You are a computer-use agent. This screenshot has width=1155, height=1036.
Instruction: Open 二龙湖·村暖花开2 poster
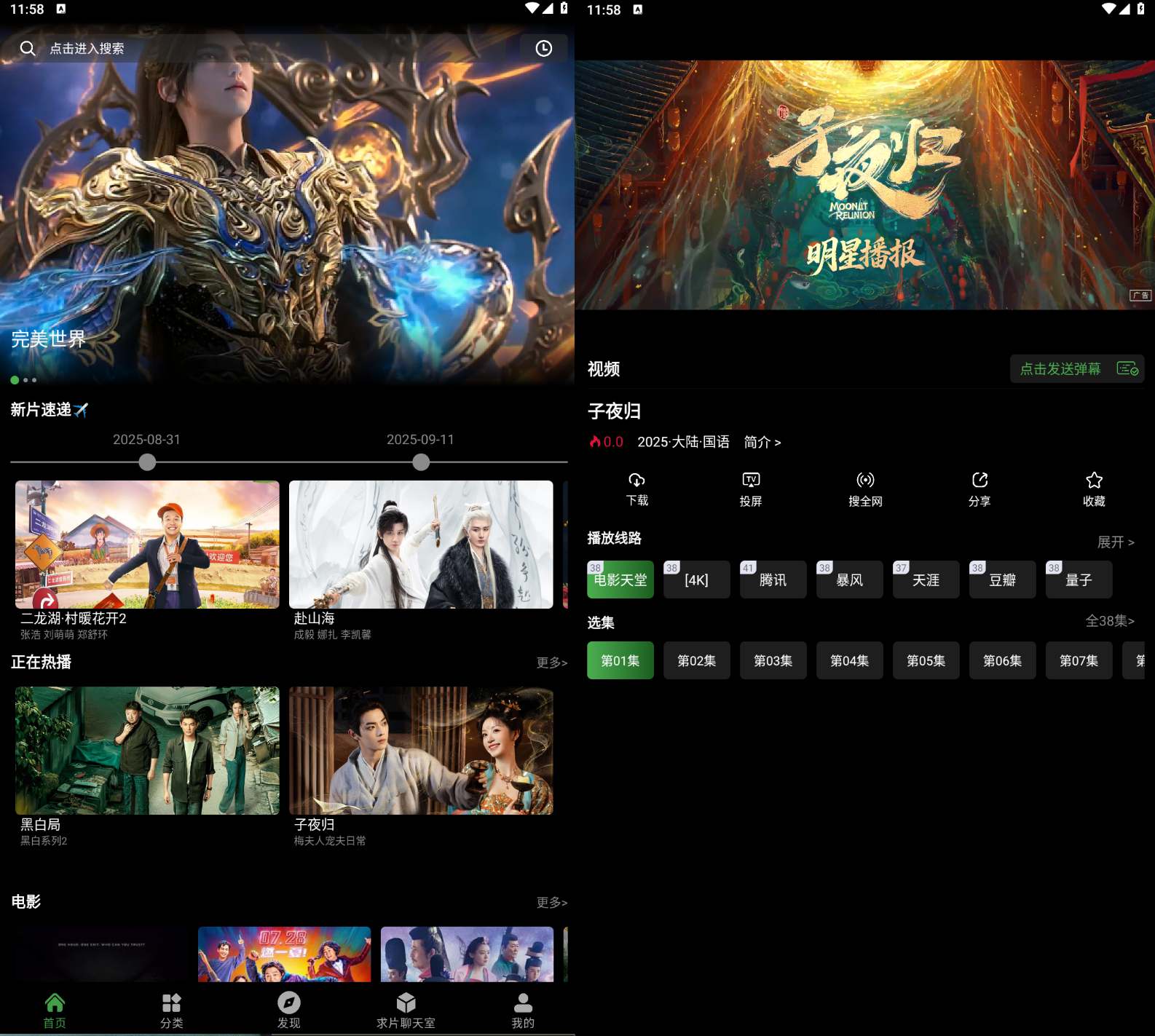[x=147, y=545]
